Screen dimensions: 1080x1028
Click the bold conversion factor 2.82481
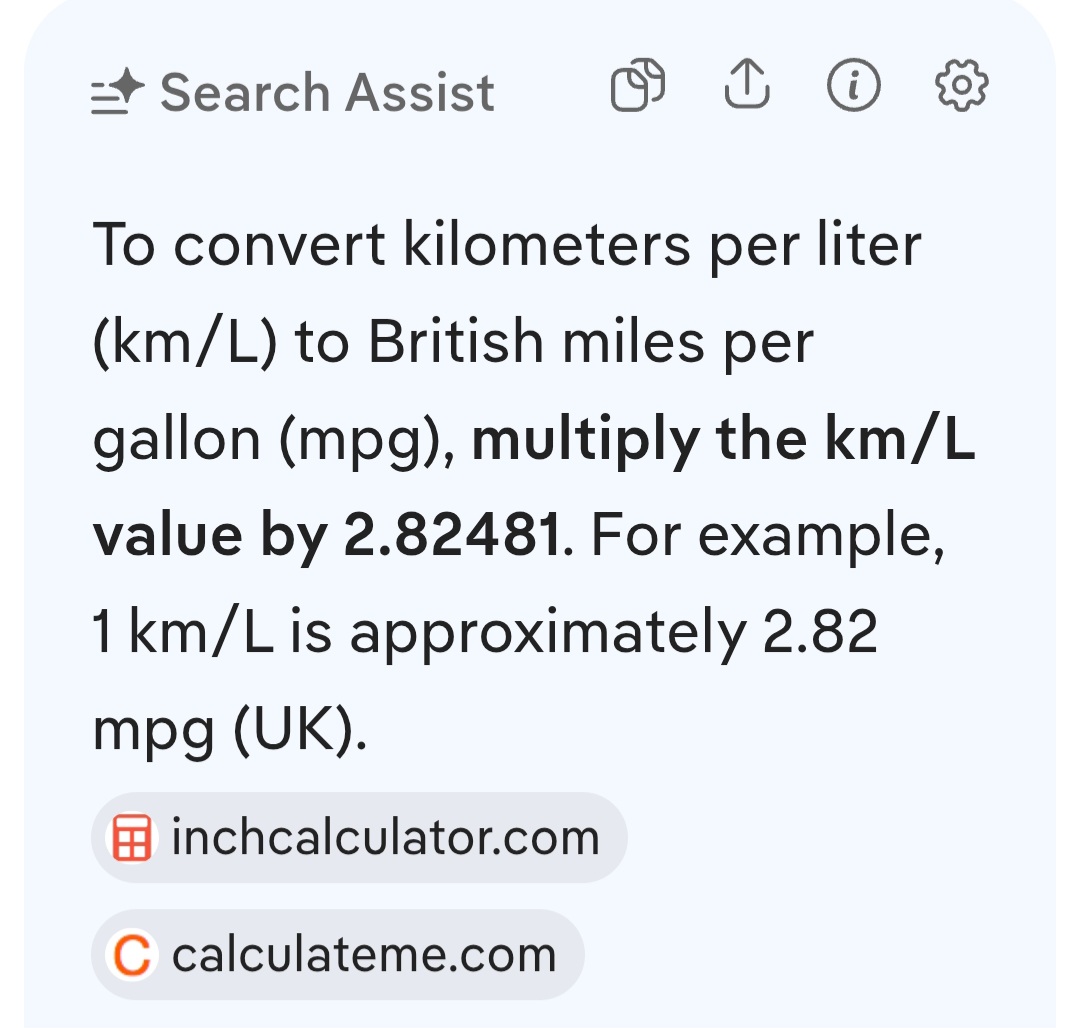[x=452, y=534]
